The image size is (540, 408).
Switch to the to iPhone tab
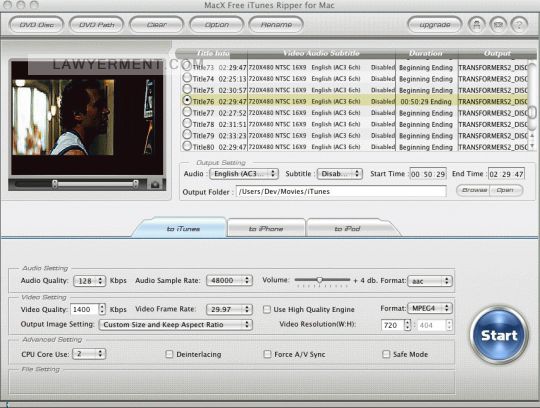click(266, 229)
